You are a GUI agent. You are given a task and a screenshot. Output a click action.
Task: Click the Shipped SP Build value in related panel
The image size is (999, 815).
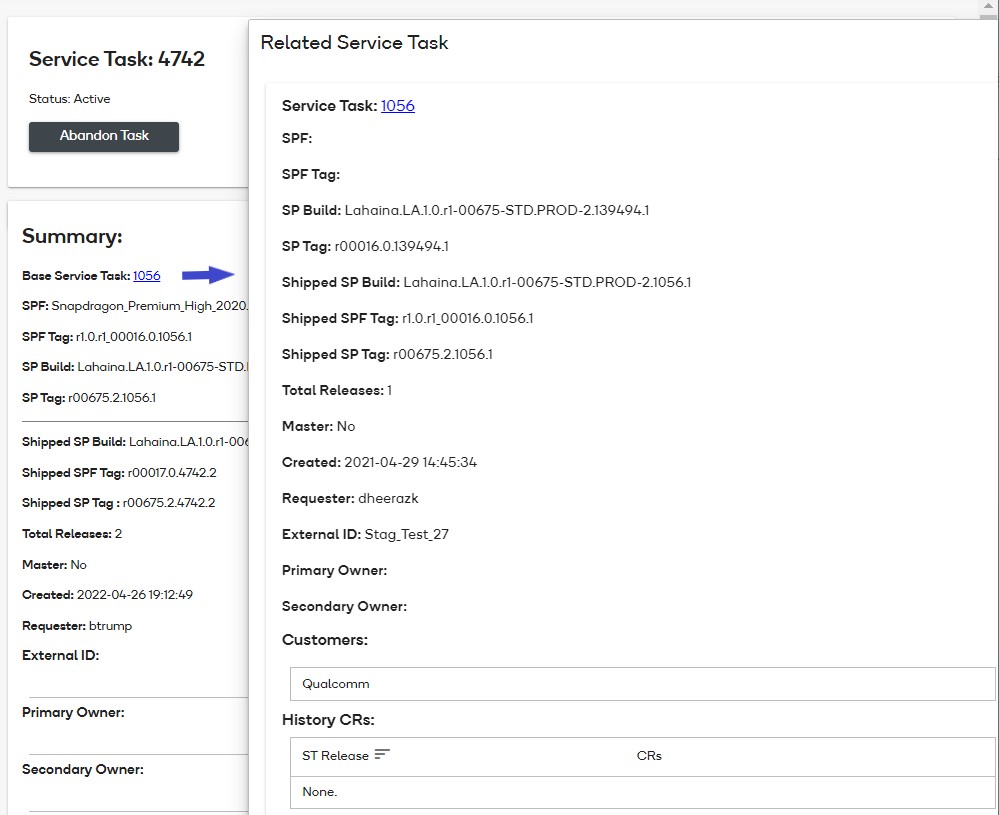pos(546,282)
